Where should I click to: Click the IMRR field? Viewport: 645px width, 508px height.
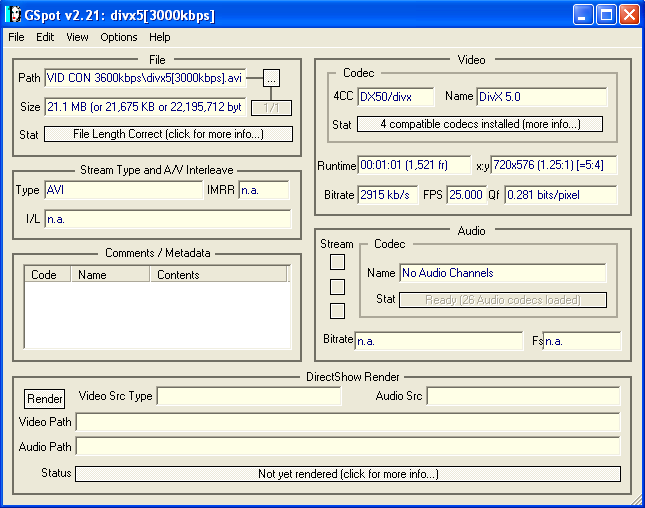[264, 190]
